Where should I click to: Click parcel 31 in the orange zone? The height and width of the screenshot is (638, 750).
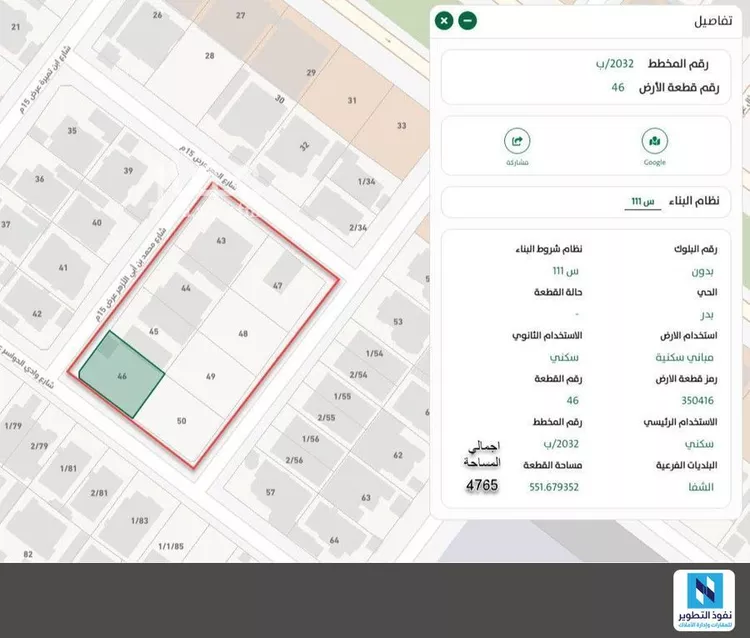352,100
